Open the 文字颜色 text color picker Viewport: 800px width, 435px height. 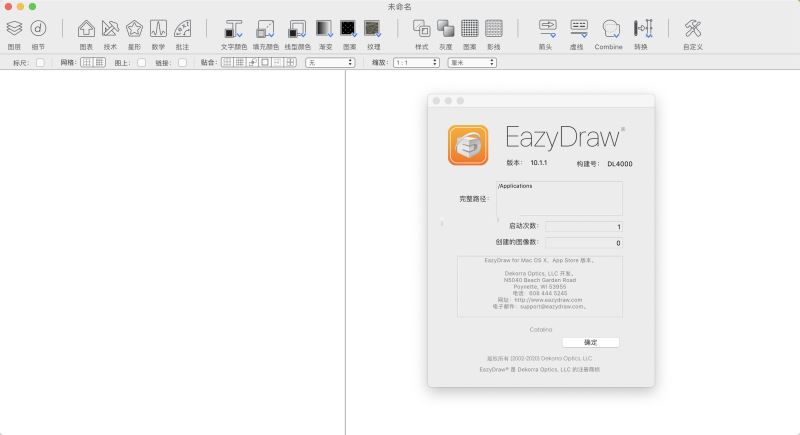[x=234, y=29]
